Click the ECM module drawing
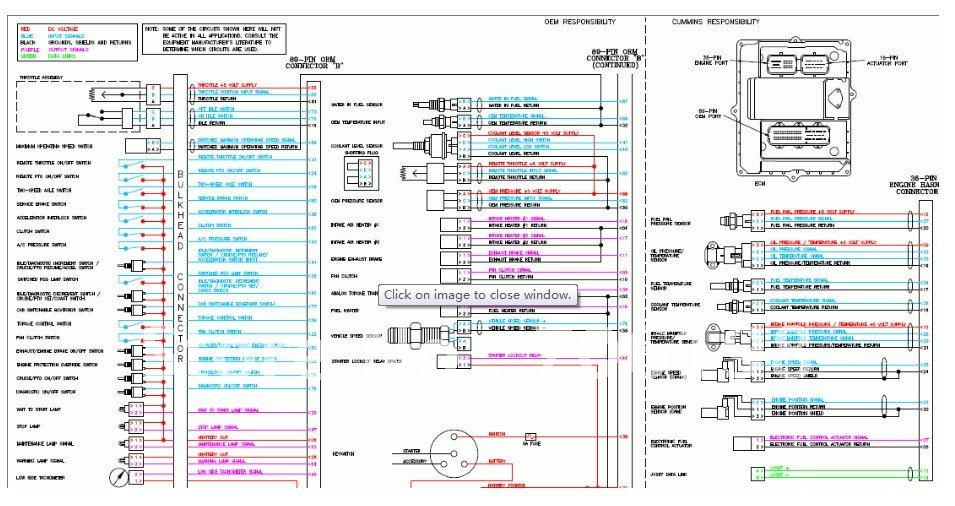The height and width of the screenshot is (506, 955). (794, 107)
